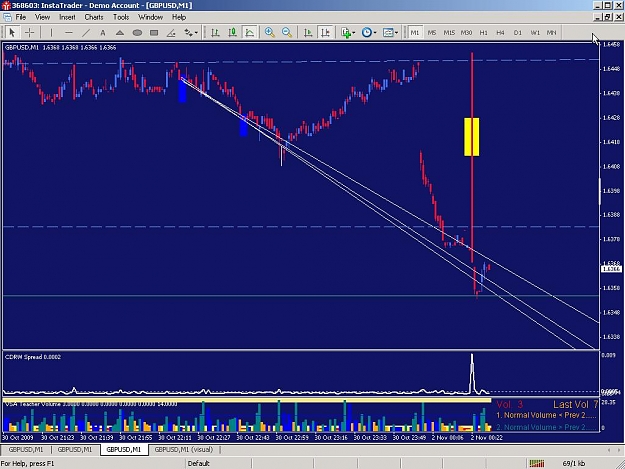Switch to candlestick chart mode

click(x=232, y=33)
